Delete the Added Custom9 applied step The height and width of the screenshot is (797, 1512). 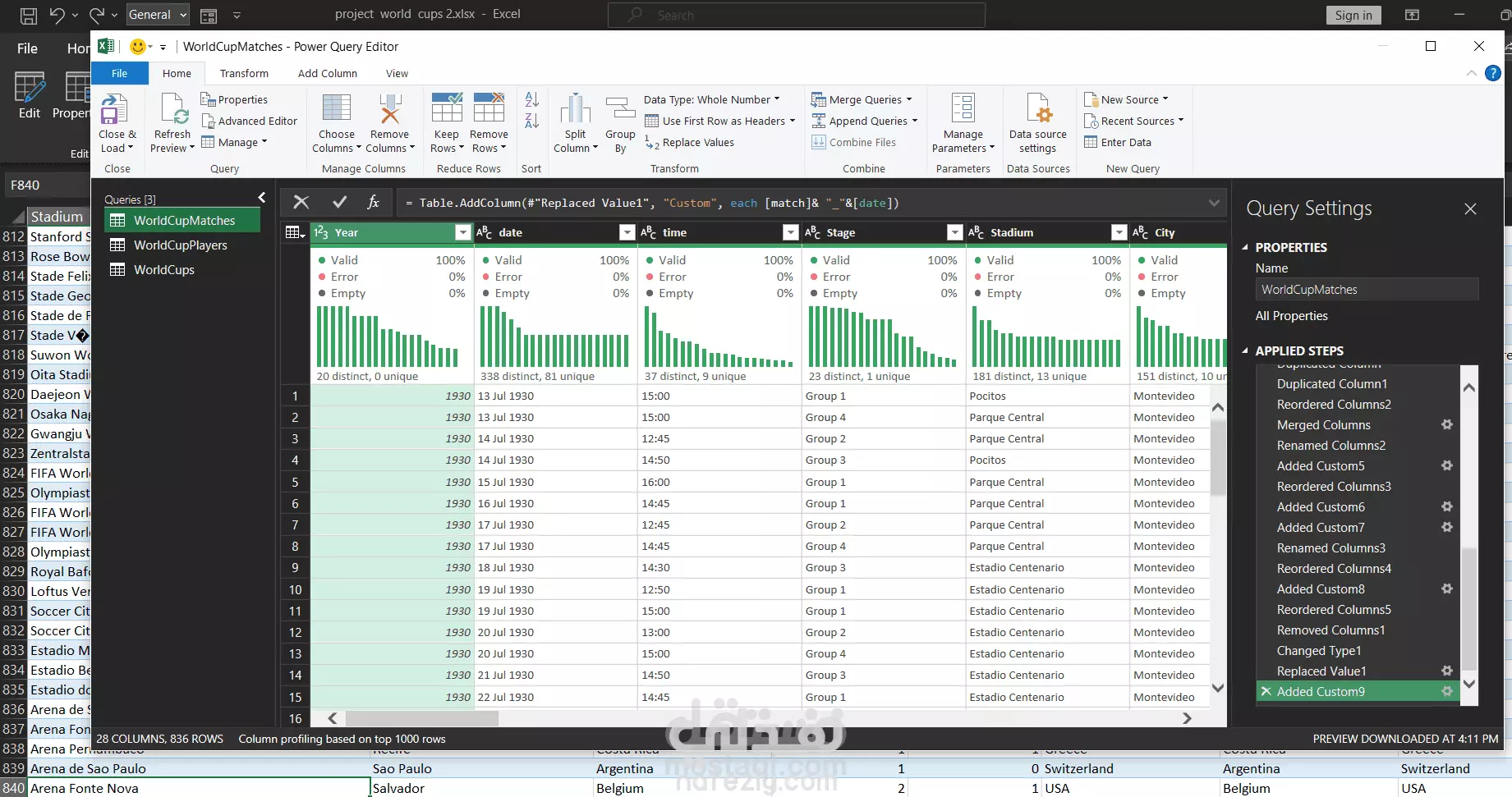coord(1266,692)
